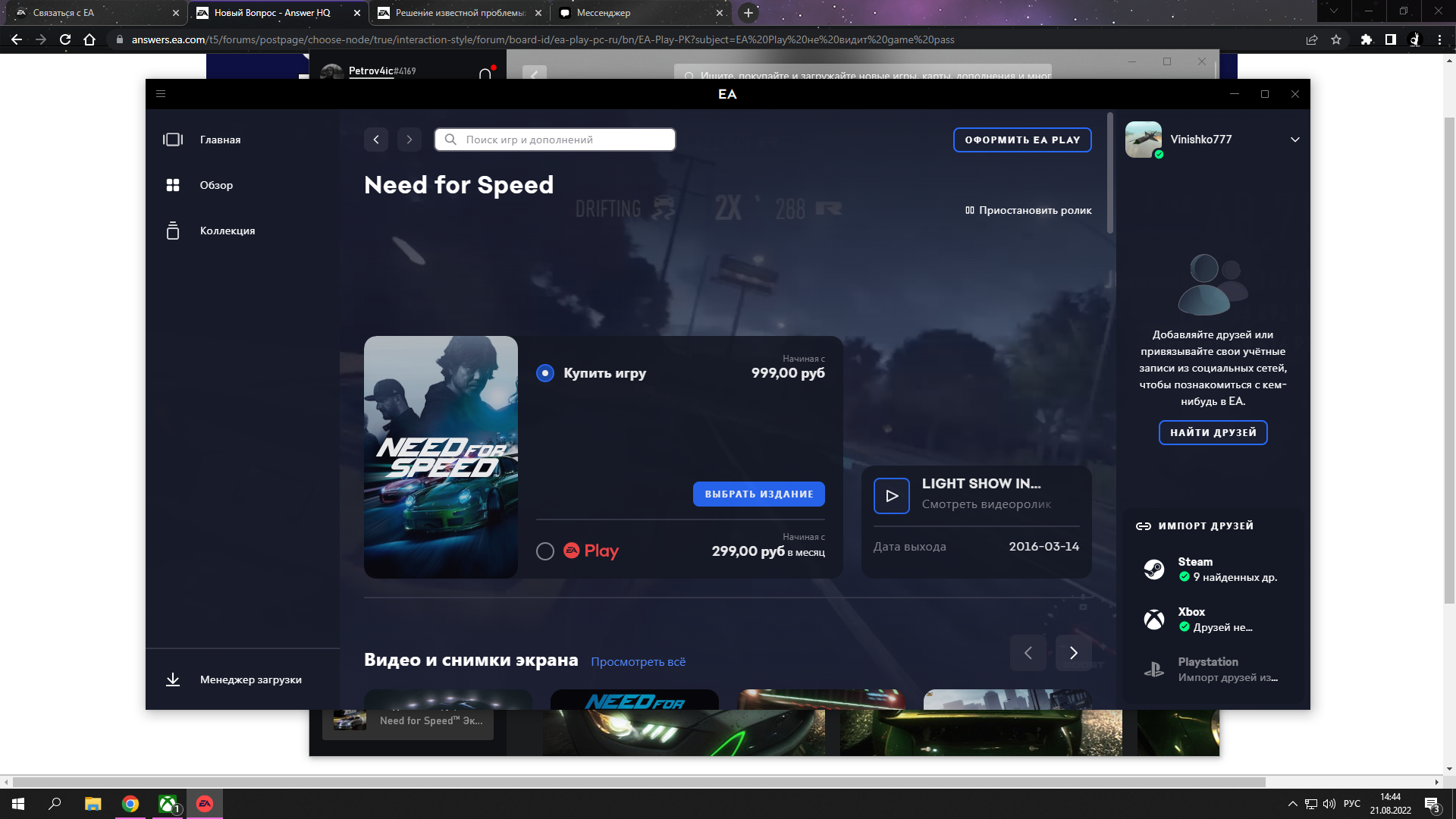
Task: Open tab search dropdown in Chrome
Action: pyautogui.click(x=1334, y=11)
